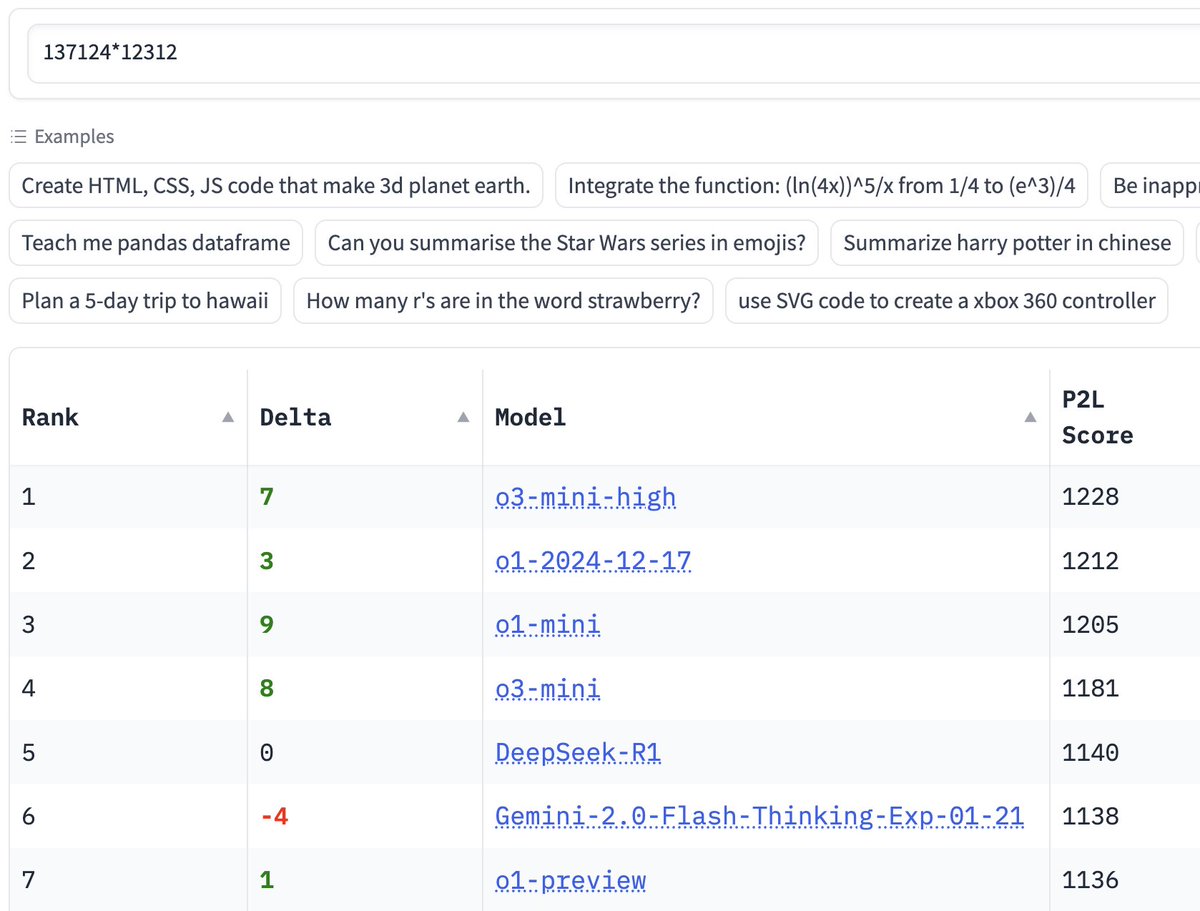Select the 'Integrate the function' example
The image size is (1200, 911).
821,185
